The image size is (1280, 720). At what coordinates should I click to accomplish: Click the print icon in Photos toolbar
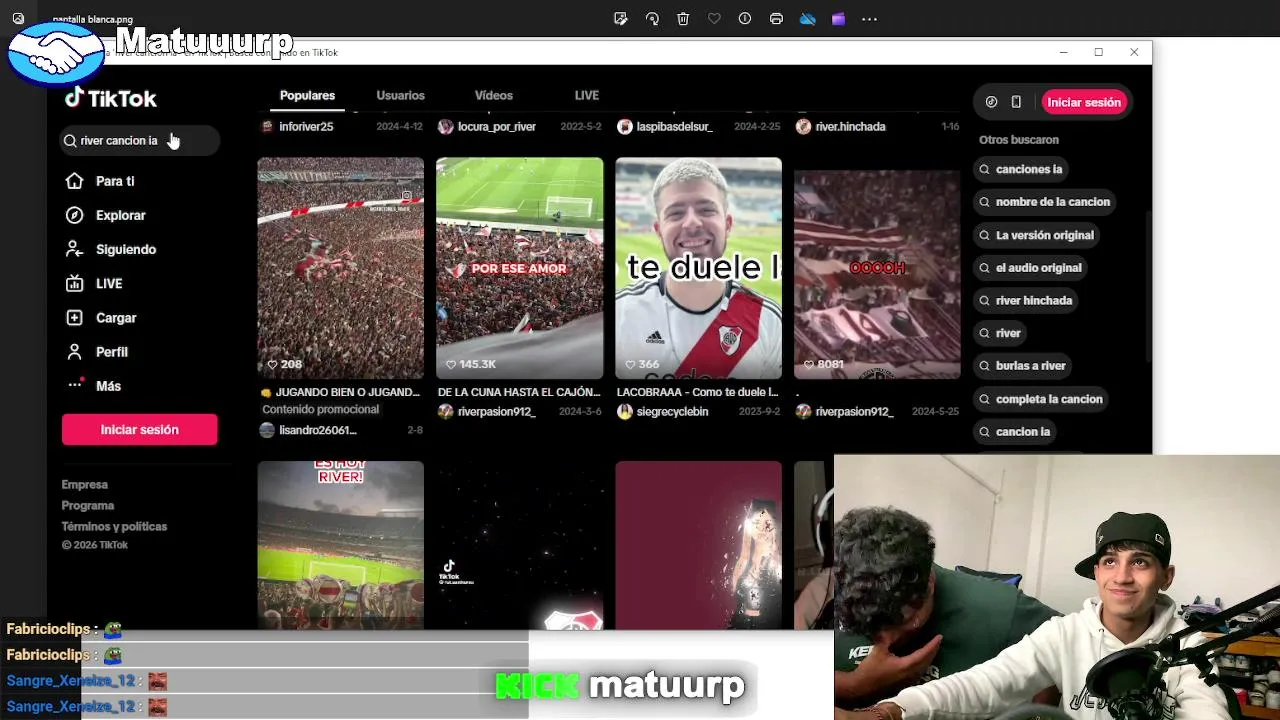[776, 19]
